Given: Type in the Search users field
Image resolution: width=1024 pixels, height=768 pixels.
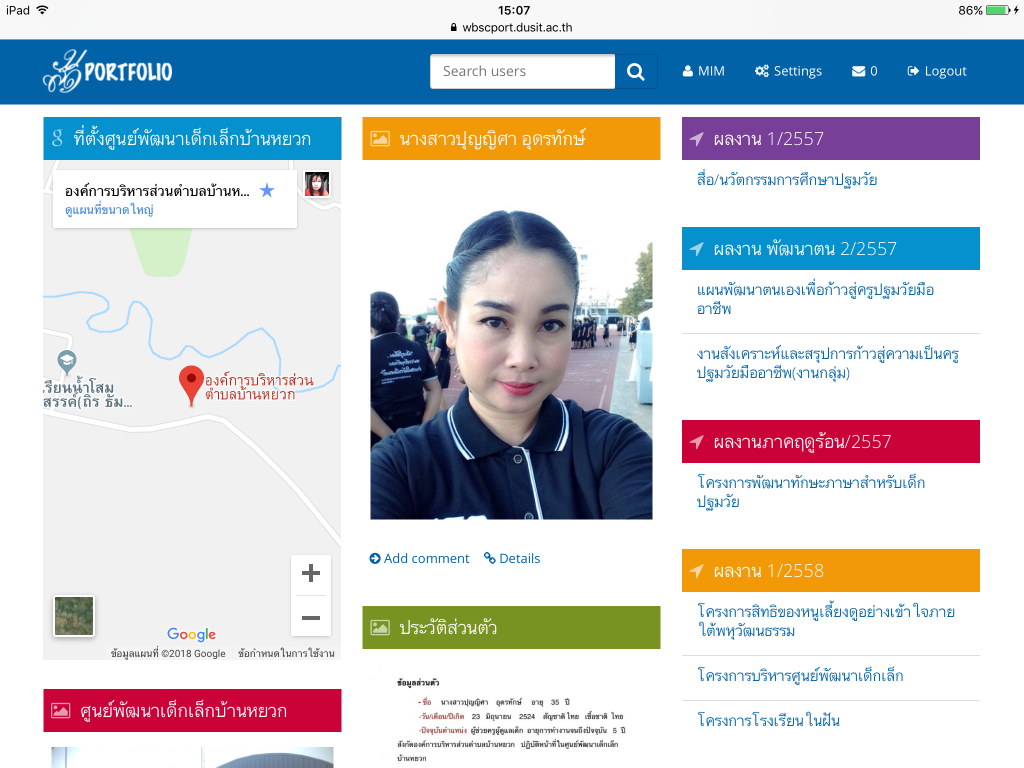Looking at the screenshot, I should pyautogui.click(x=522, y=71).
